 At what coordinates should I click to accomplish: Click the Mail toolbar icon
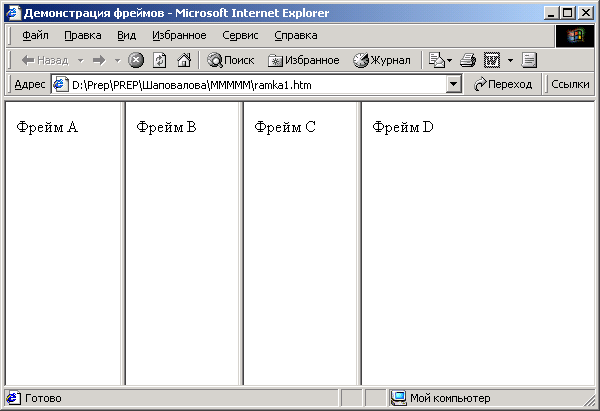click(x=436, y=60)
